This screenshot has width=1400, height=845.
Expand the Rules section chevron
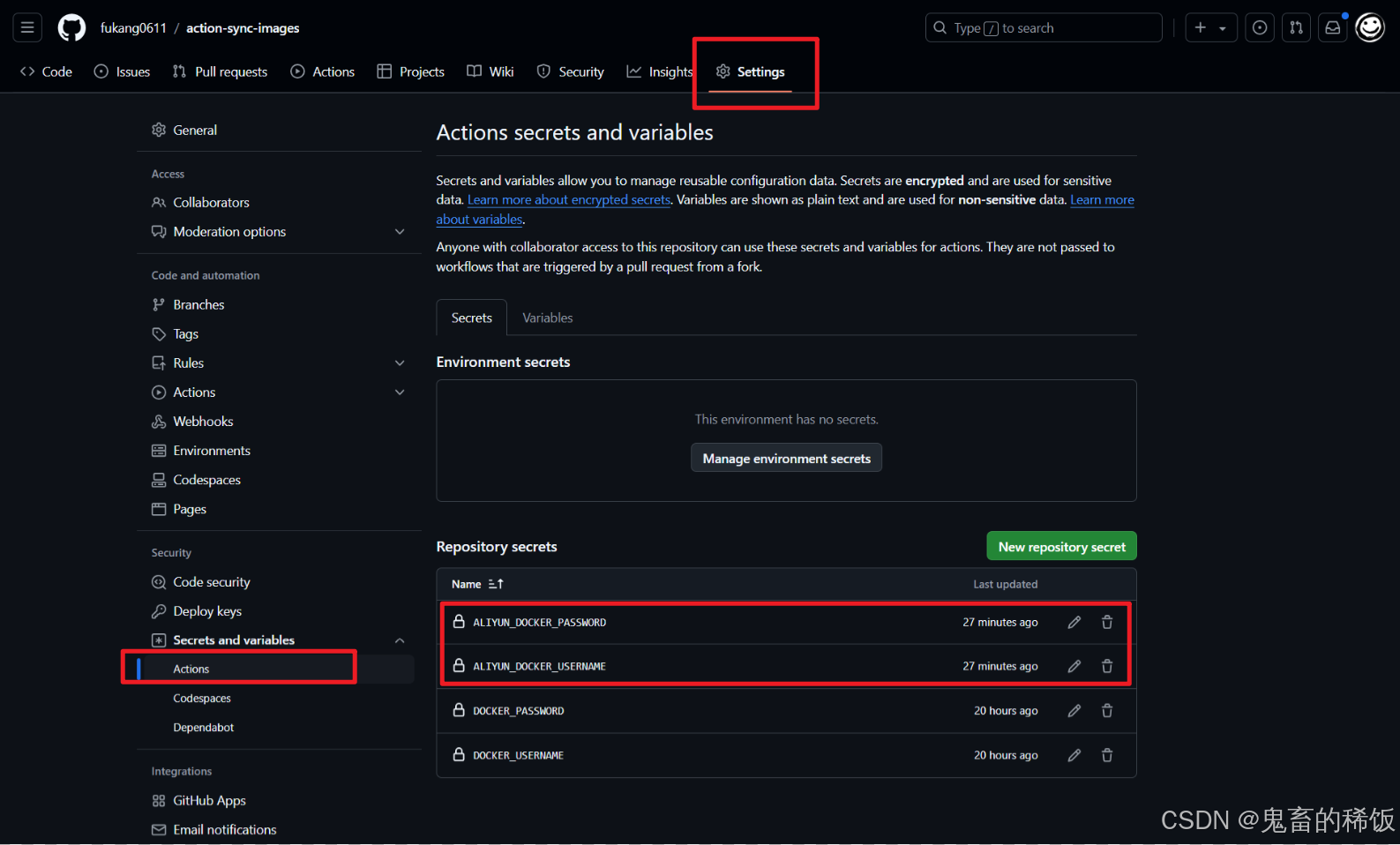coord(400,363)
